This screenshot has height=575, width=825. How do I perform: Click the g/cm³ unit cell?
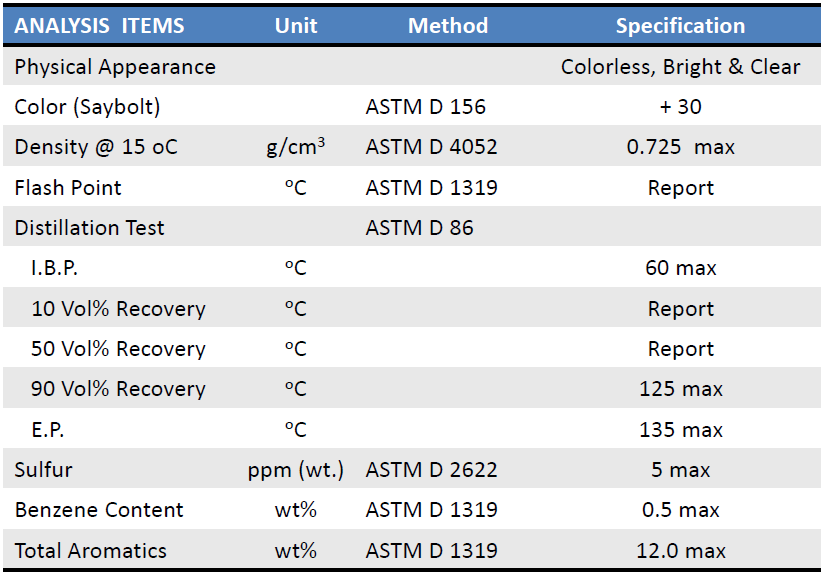296,147
